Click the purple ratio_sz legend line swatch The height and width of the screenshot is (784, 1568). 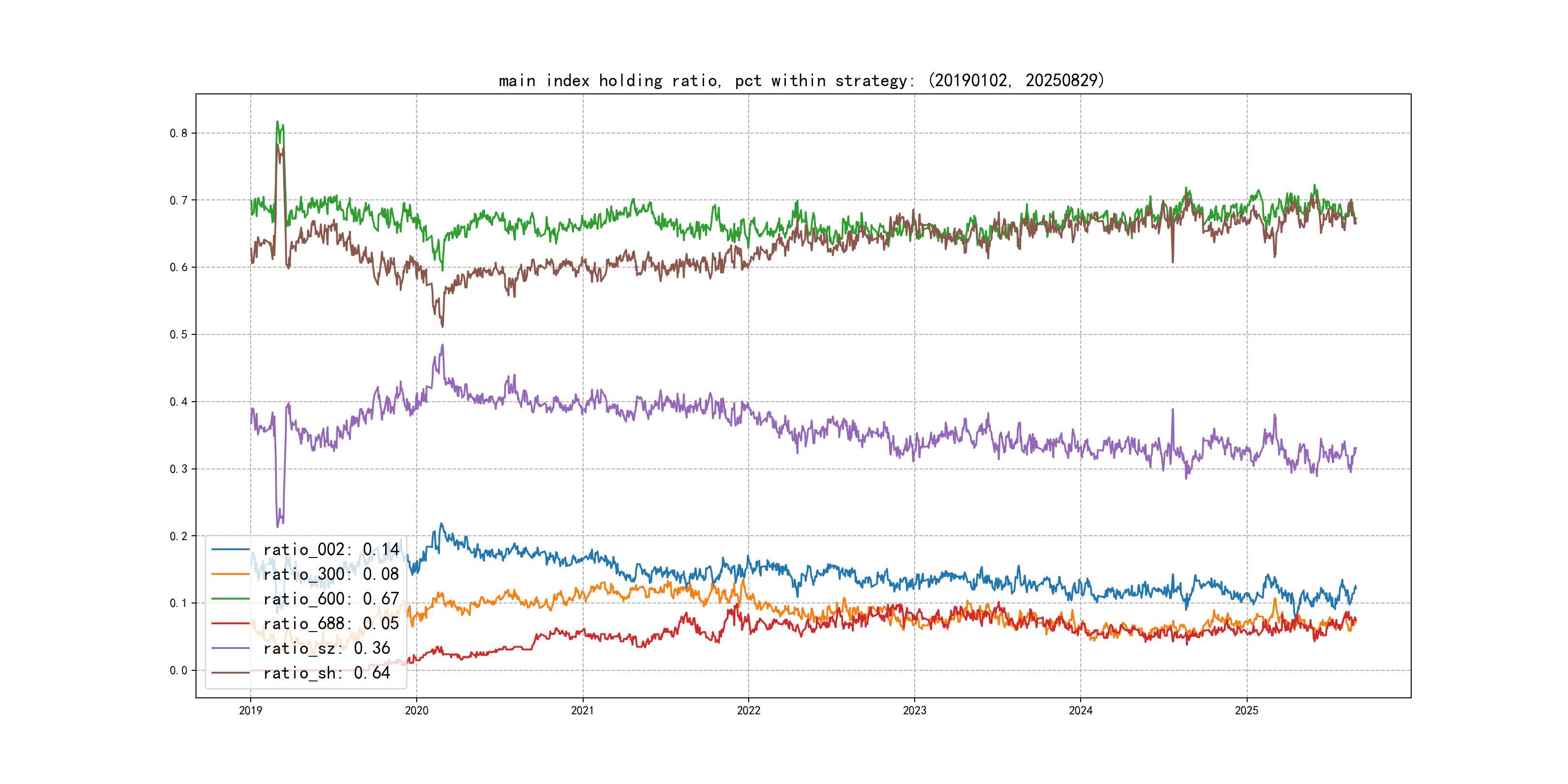(230, 648)
